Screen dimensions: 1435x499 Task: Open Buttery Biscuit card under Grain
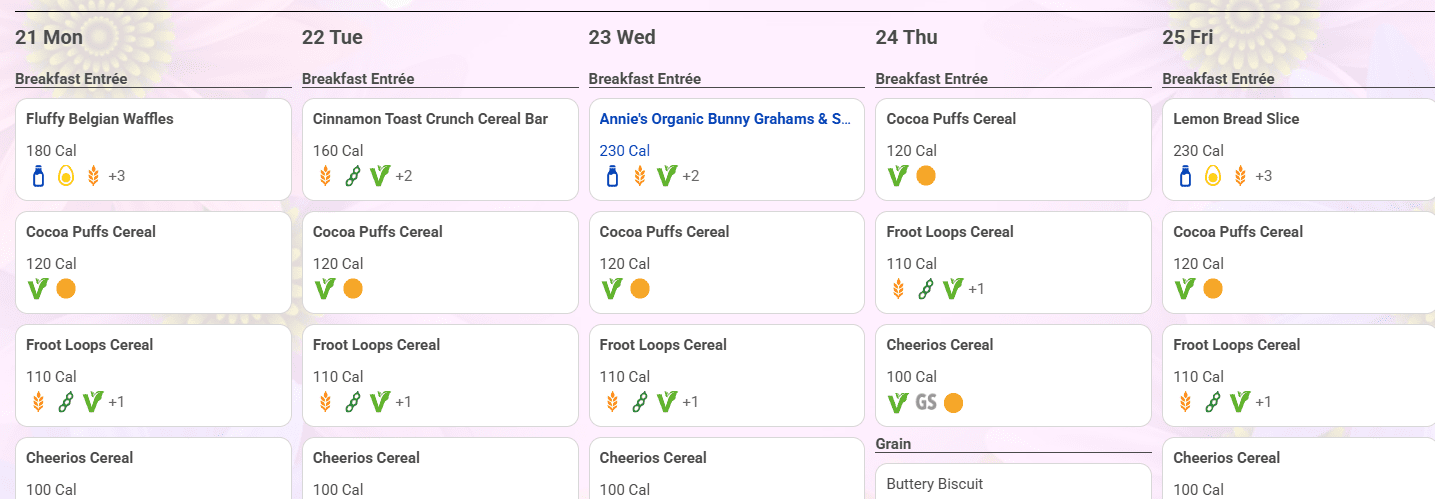tap(1014, 481)
